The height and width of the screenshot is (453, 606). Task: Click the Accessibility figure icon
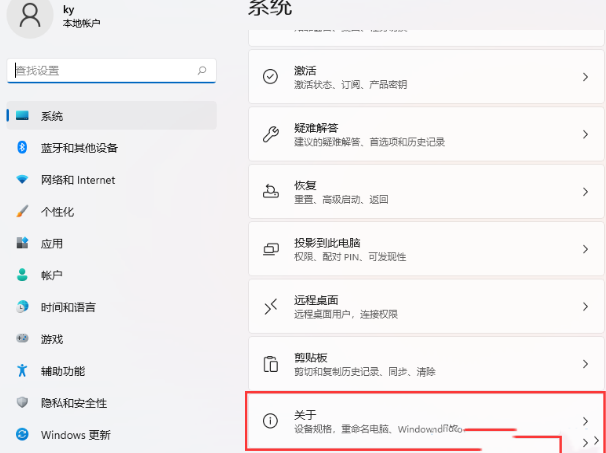pyautogui.click(x=21, y=370)
